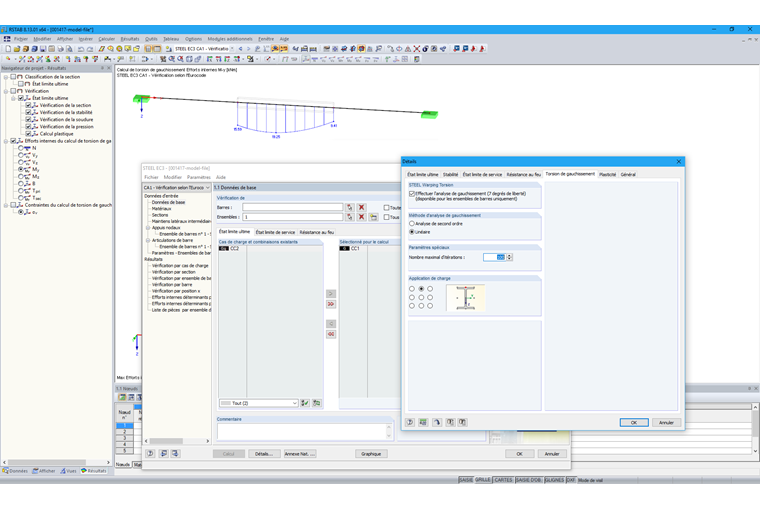Go to previous load case arrow in toolbar
This screenshot has width=760, height=509.
point(240,49)
